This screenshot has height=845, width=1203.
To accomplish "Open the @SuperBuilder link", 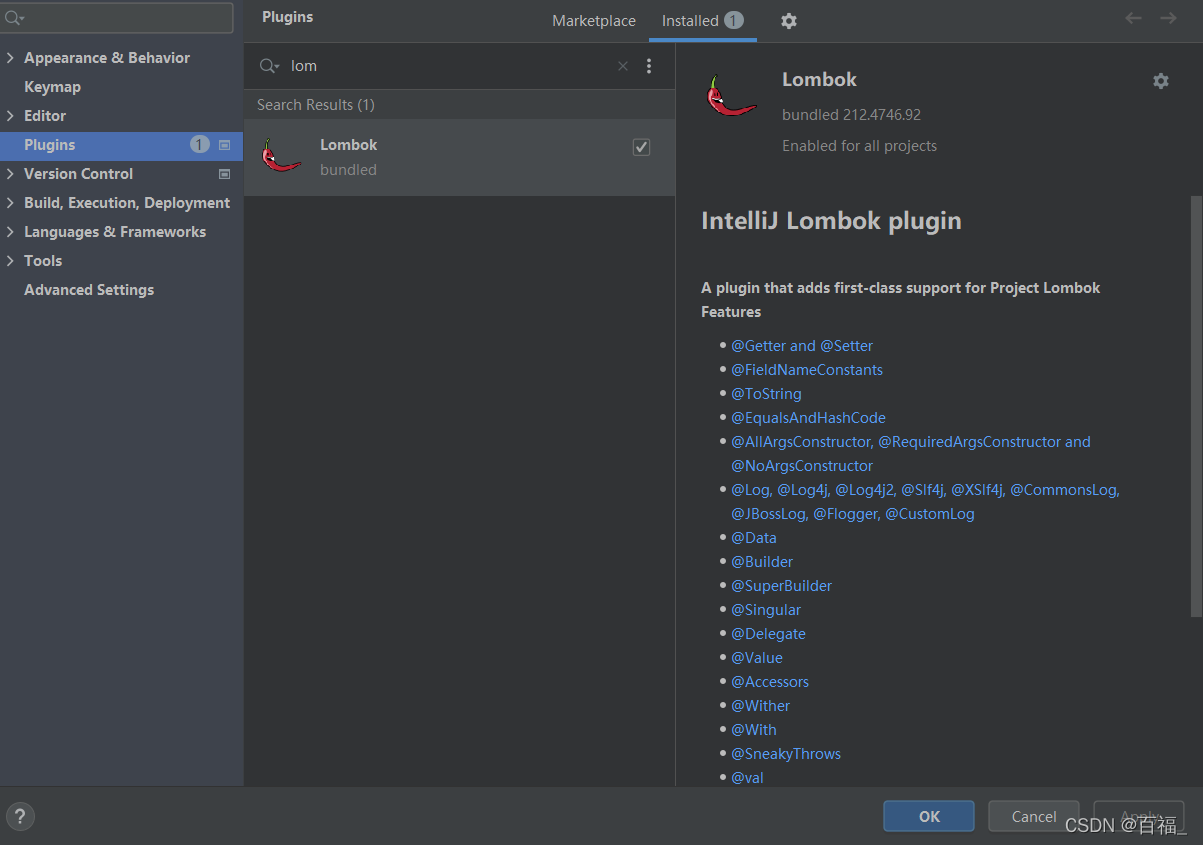I will pos(781,586).
